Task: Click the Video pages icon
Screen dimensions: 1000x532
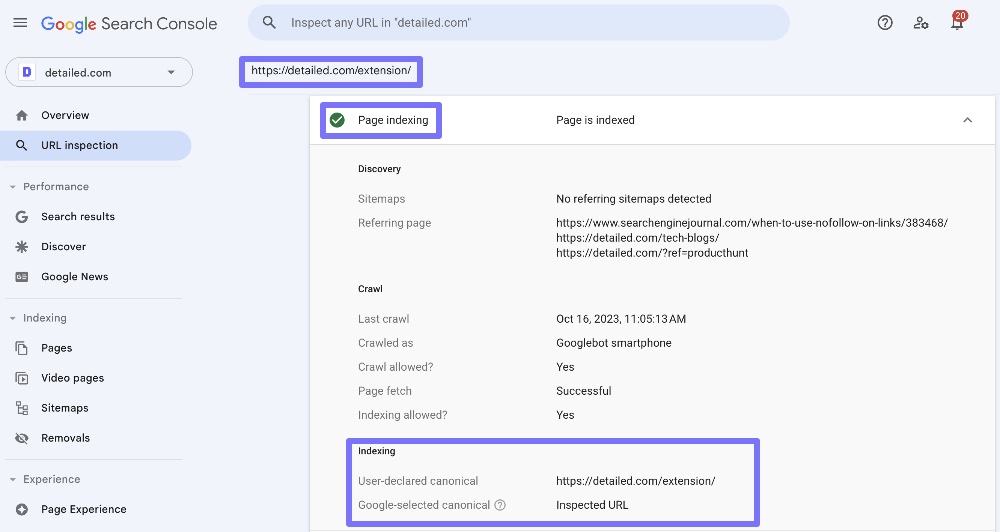Action: 22,378
